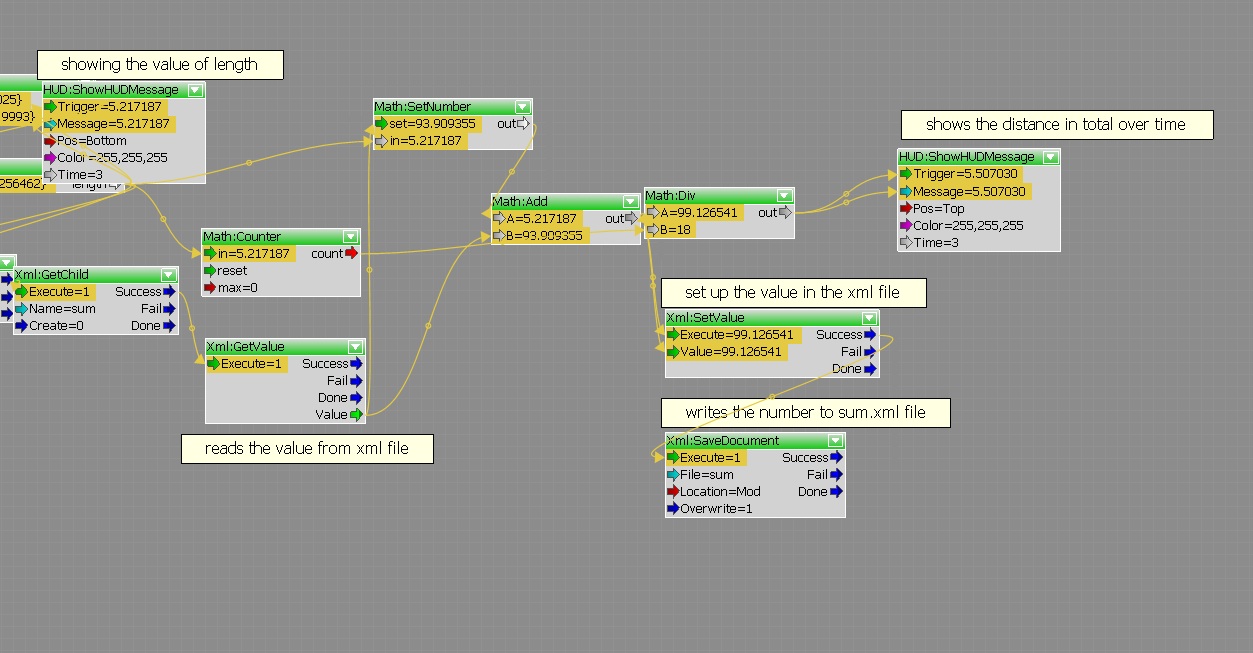Viewport: 1253px width, 653px height.
Task: Select the 'reads the value from xml file' comment
Action: 307,449
